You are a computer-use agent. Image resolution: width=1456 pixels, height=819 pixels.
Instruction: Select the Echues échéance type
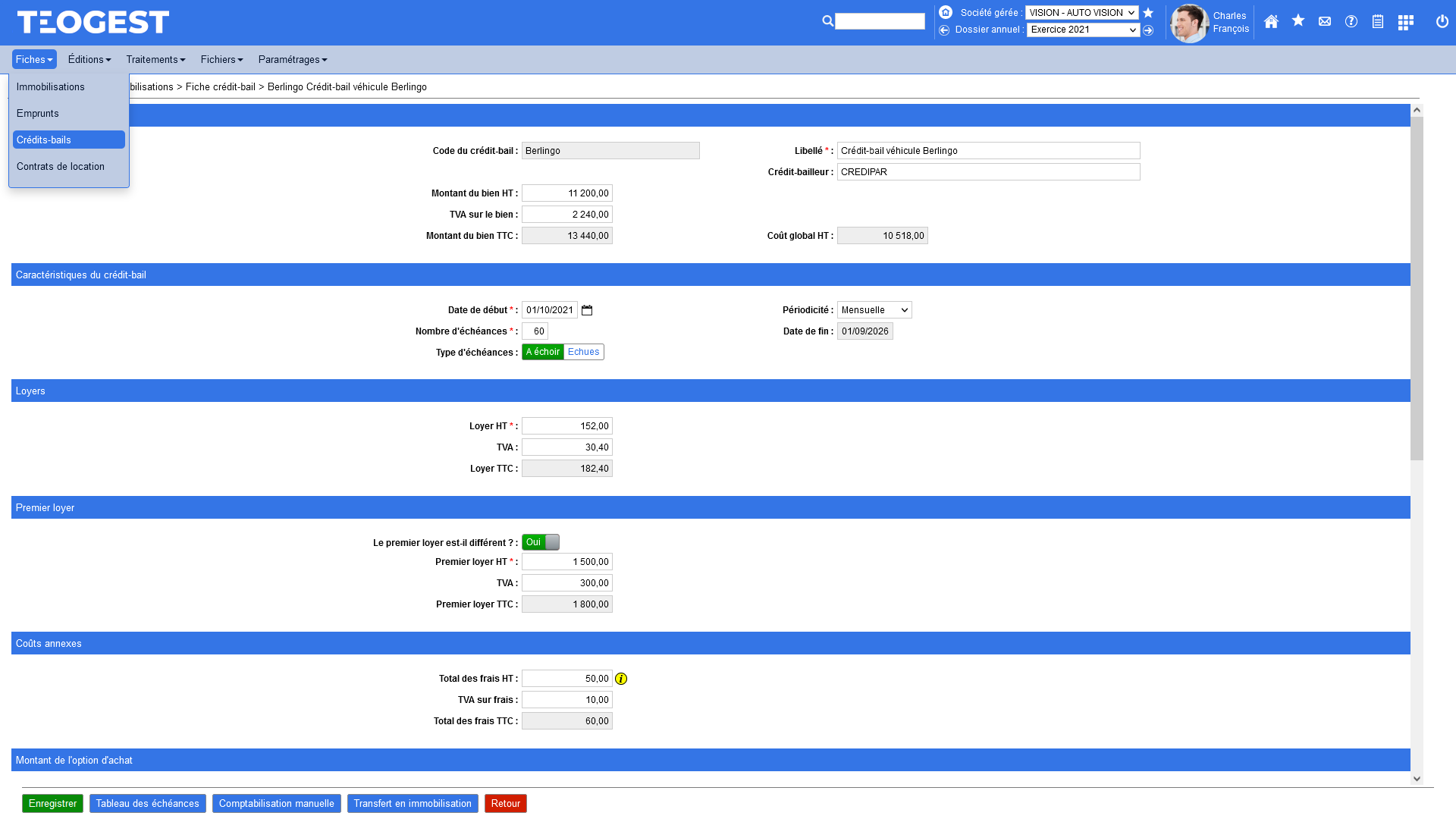click(x=583, y=352)
